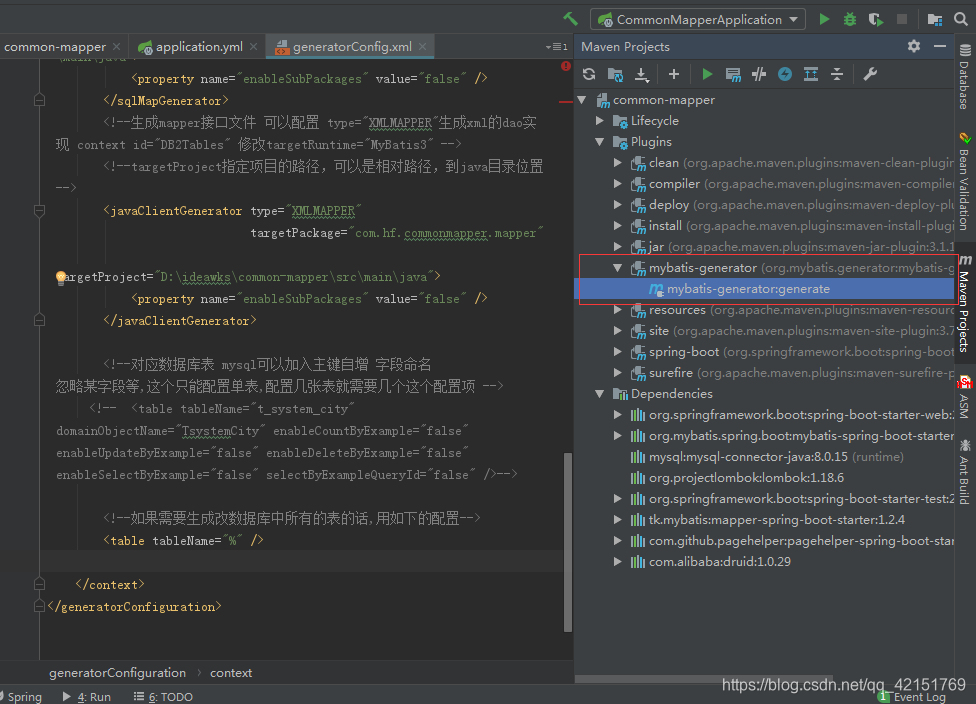Open the Spring tool window
Viewport: 976px width, 704px height.
click(x=22, y=697)
